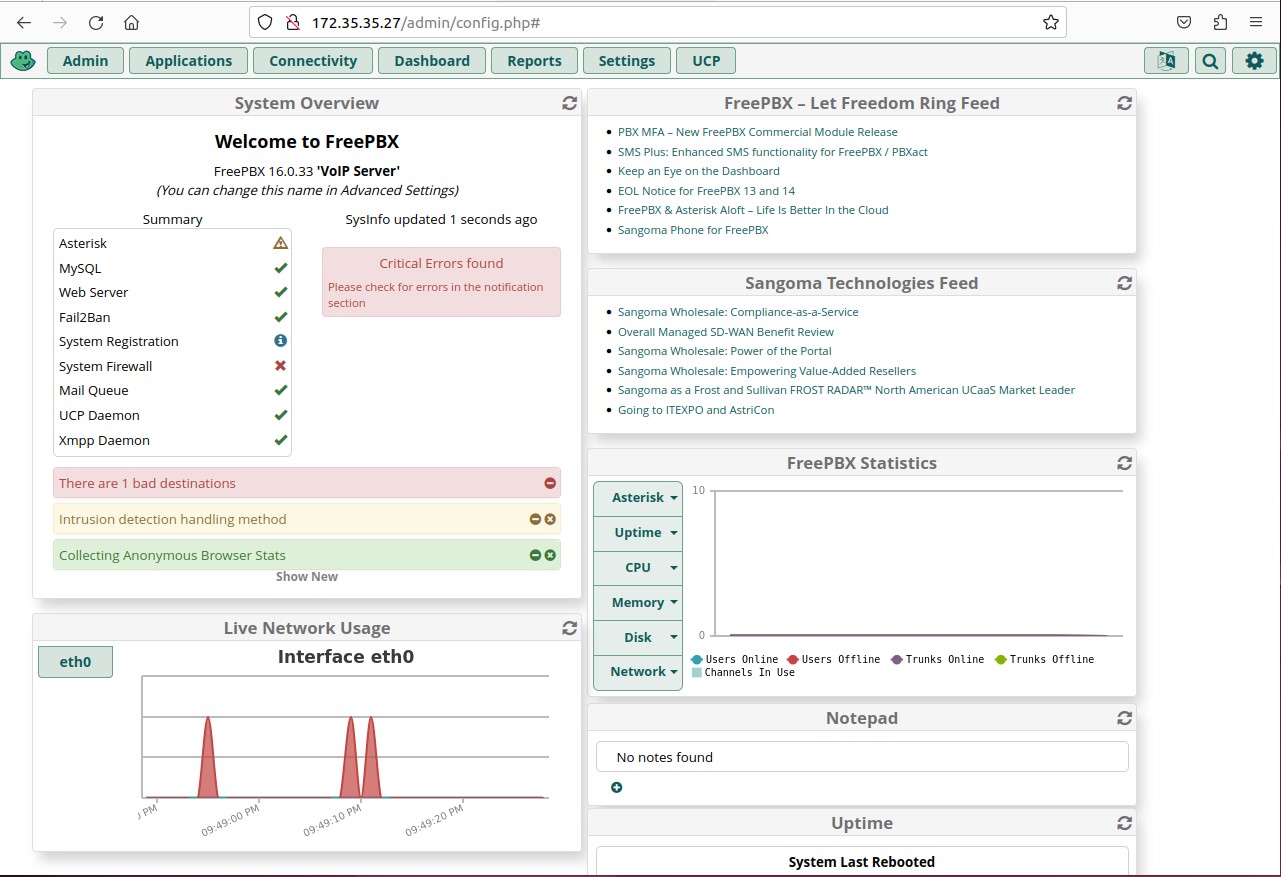Open Sangoma Phone for FreePBX link
Screen dimensions: 1281x877
pos(693,230)
